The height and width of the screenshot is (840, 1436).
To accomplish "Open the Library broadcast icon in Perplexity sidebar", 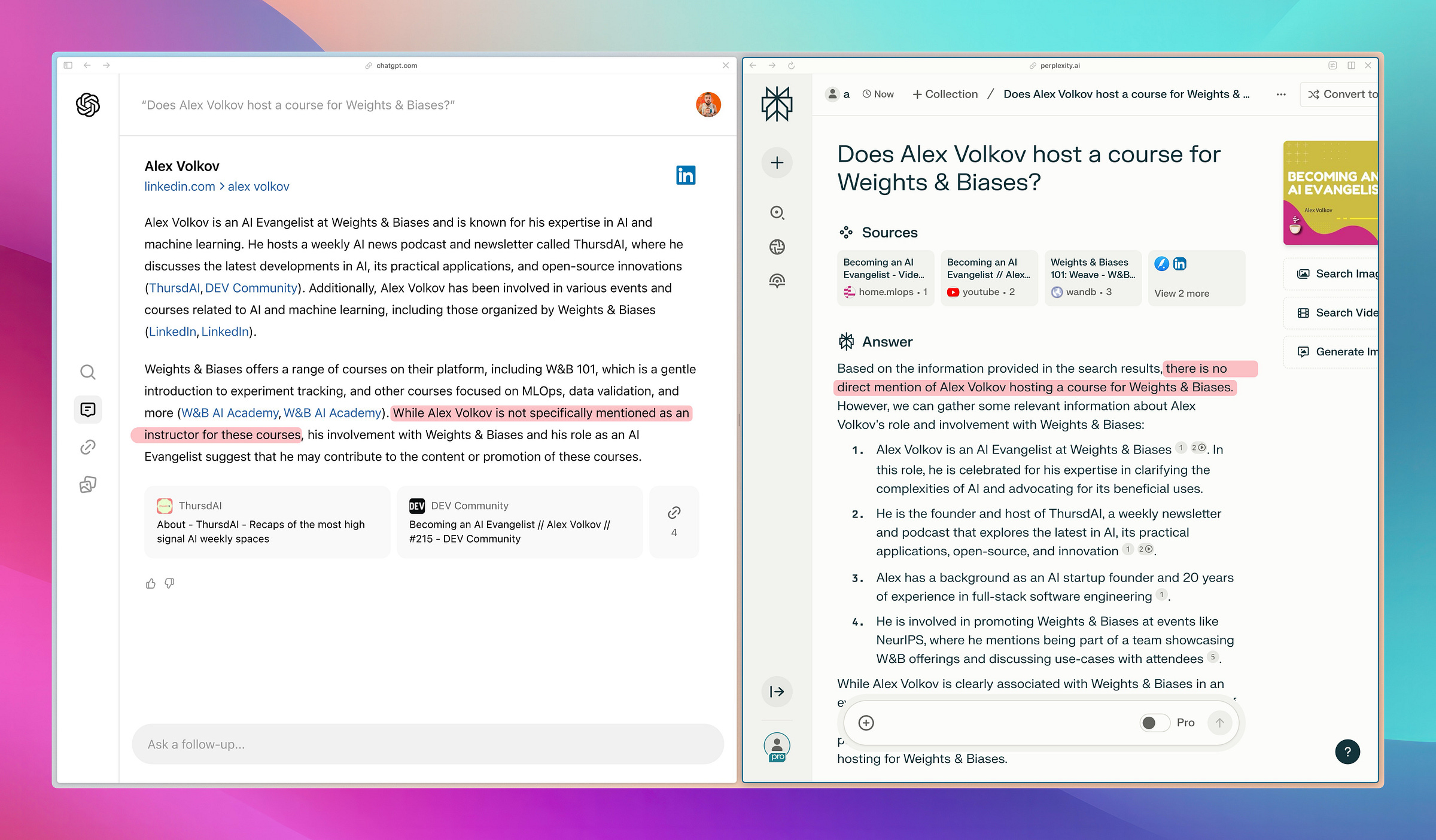I will coord(777,281).
